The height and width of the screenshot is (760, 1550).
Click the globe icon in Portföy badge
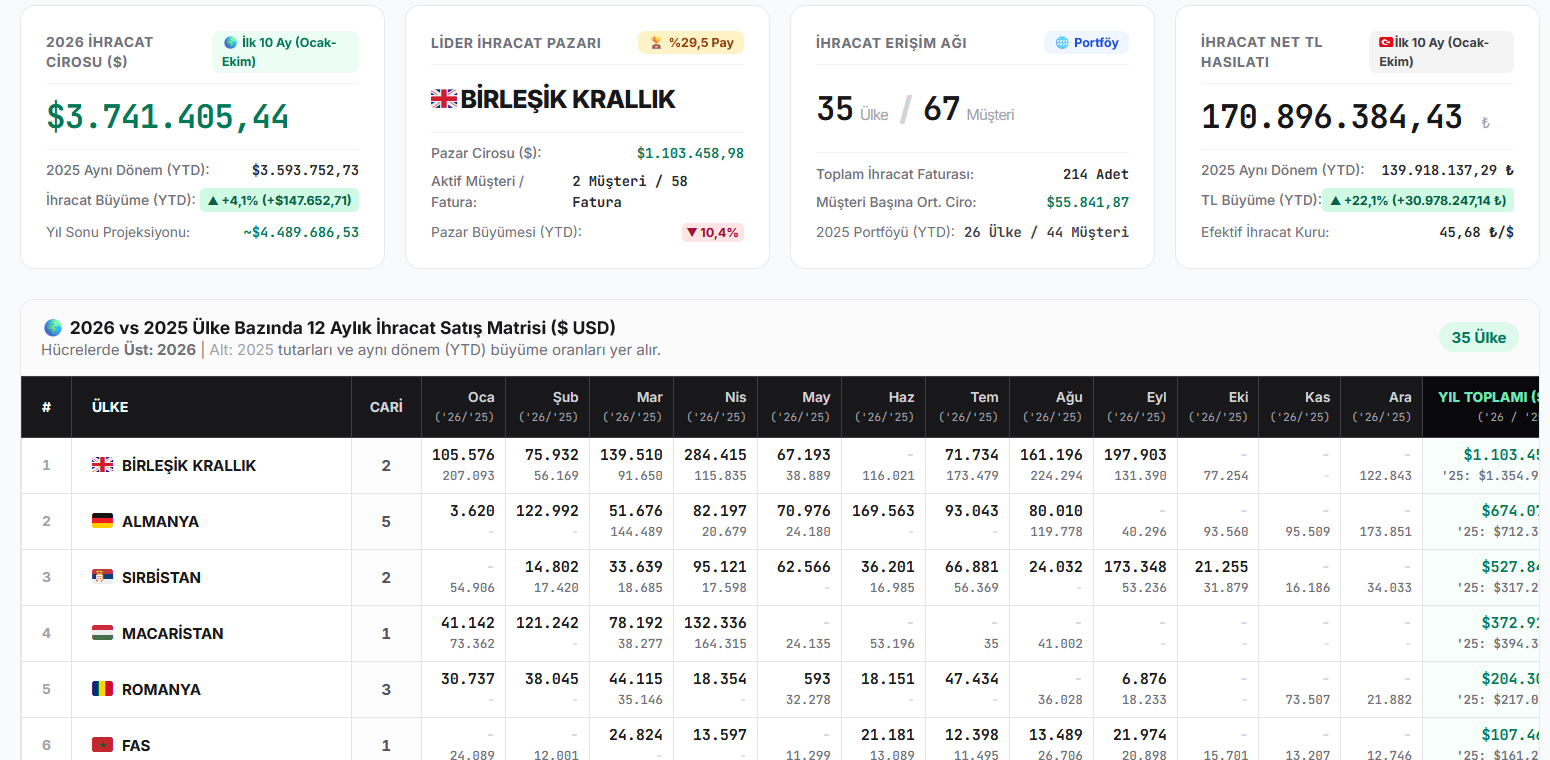click(1062, 43)
